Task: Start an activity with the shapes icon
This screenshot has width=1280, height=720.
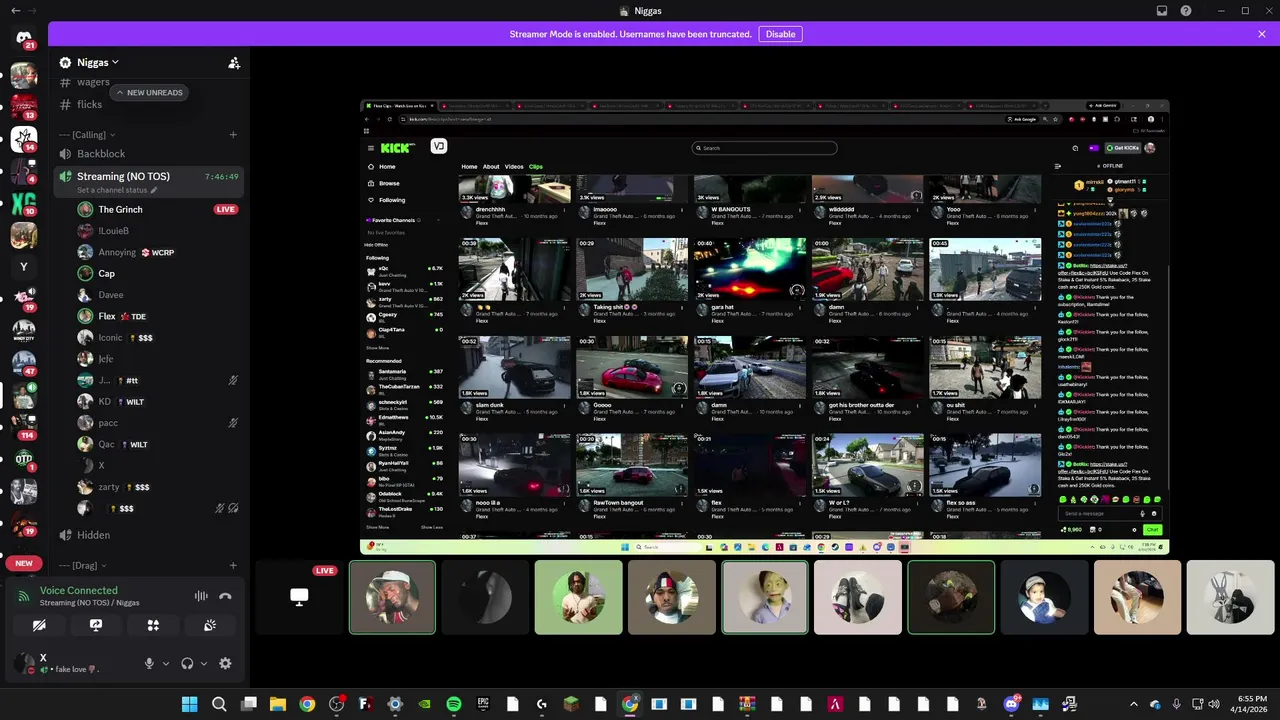Action: point(153,625)
